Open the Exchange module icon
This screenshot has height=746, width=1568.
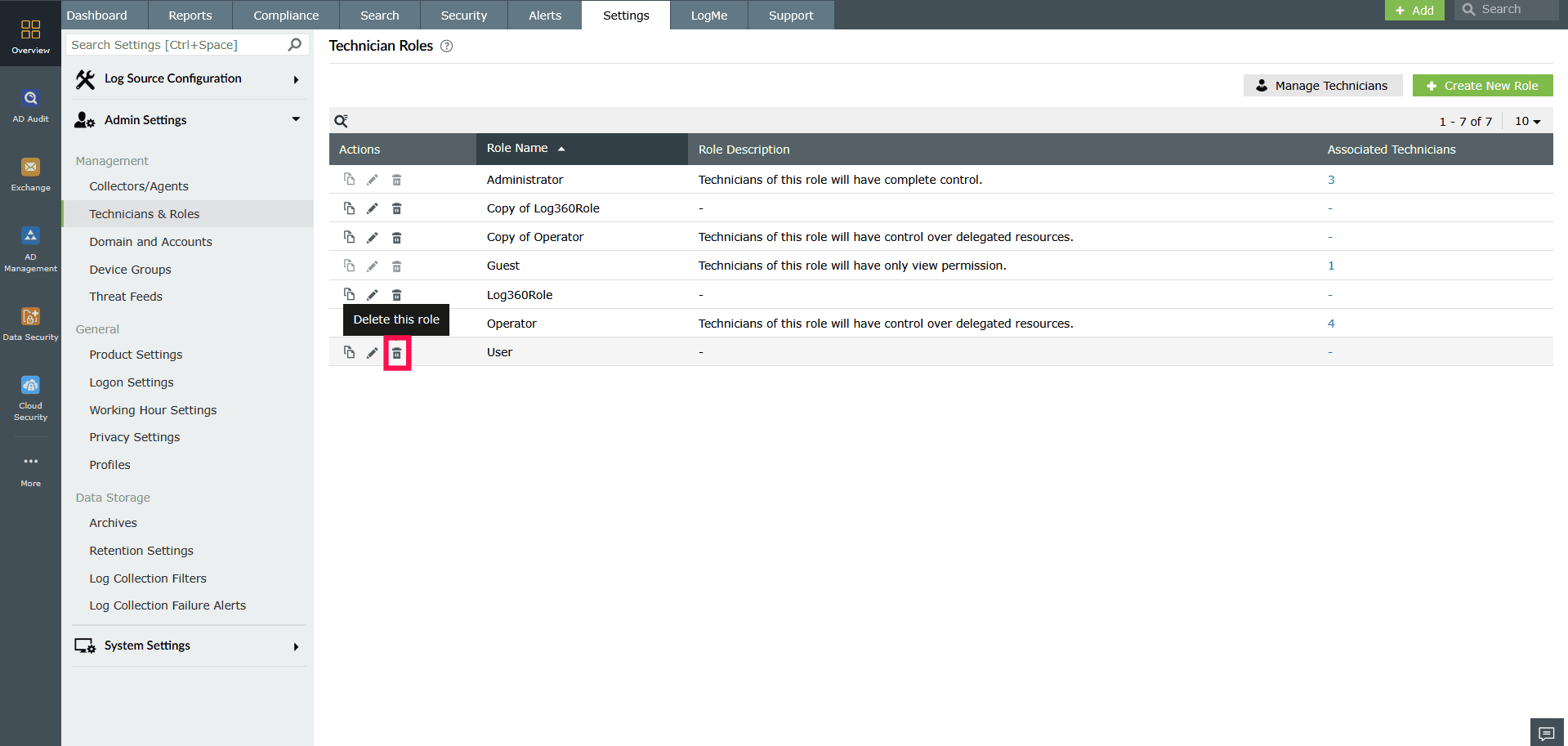30,173
